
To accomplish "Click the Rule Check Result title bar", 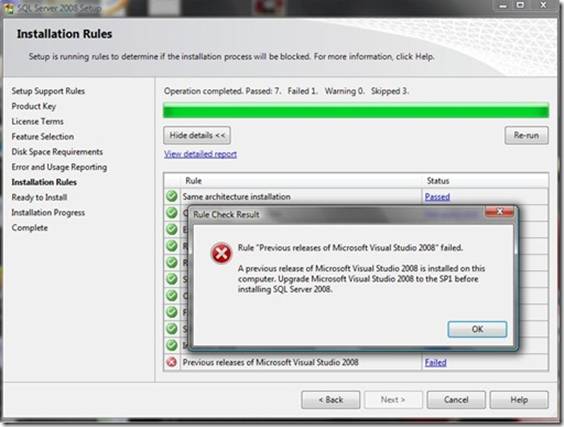I will pos(337,215).
